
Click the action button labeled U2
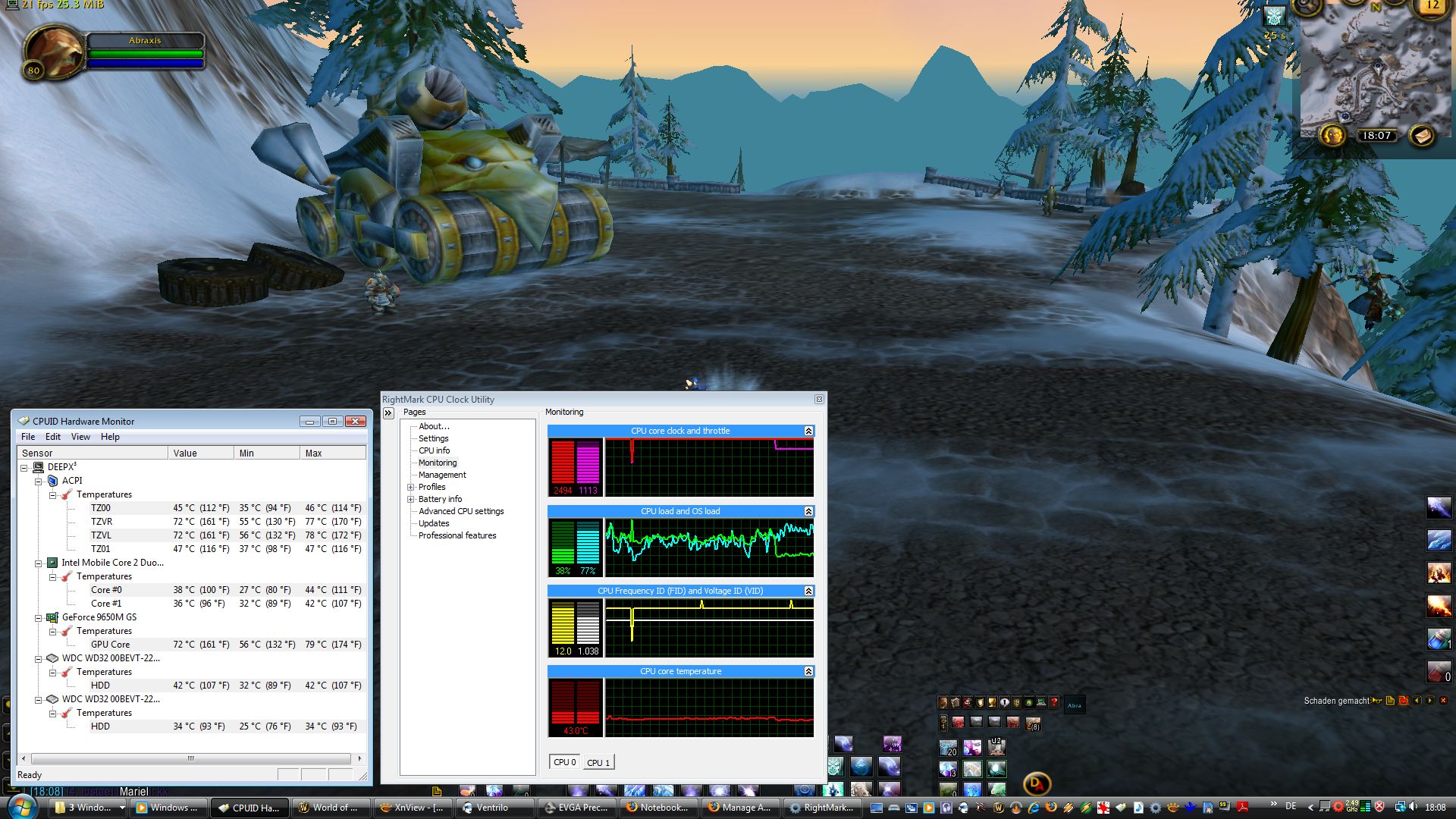(x=996, y=748)
